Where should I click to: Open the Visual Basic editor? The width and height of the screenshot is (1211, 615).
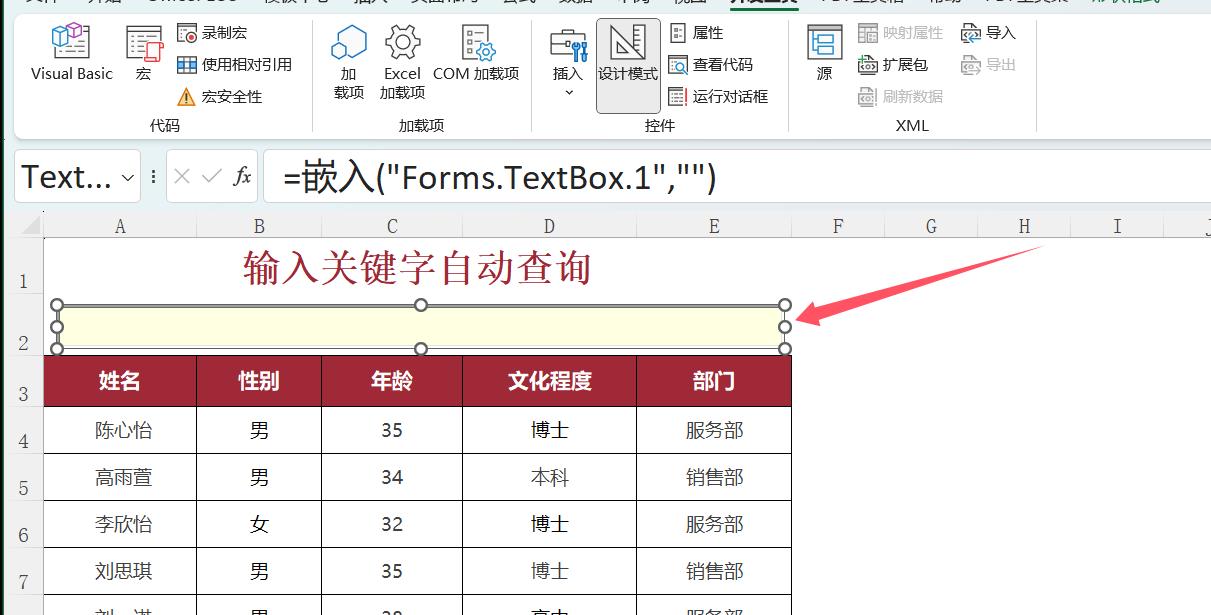click(x=72, y=54)
